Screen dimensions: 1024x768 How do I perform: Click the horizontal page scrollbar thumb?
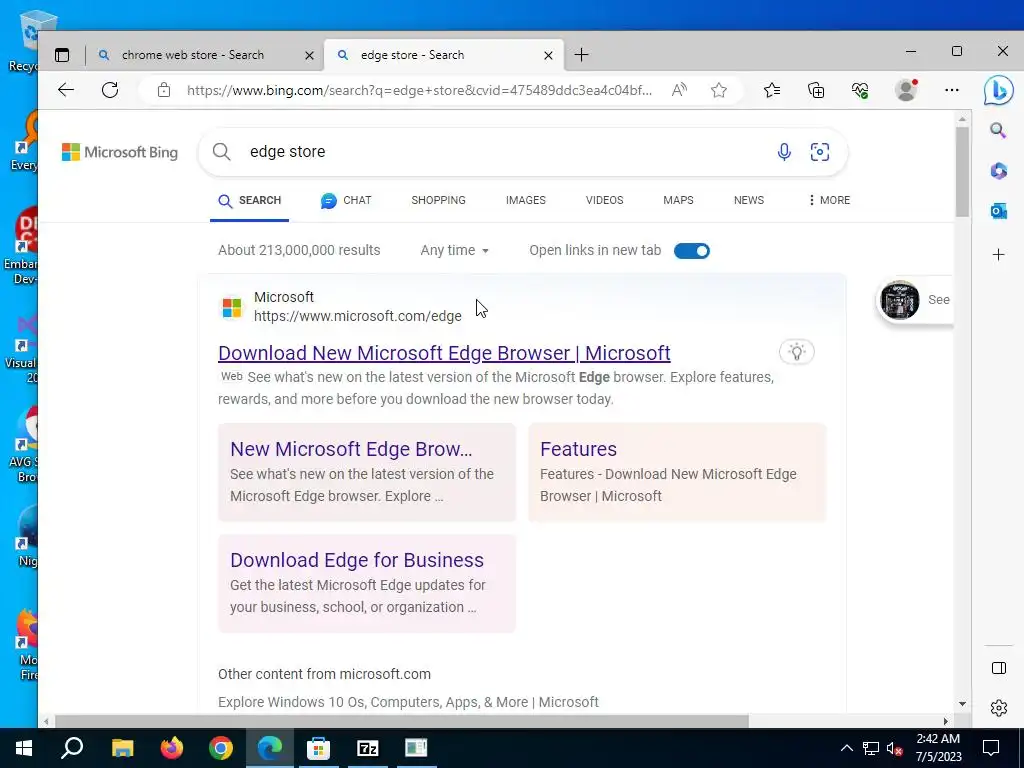[402, 721]
